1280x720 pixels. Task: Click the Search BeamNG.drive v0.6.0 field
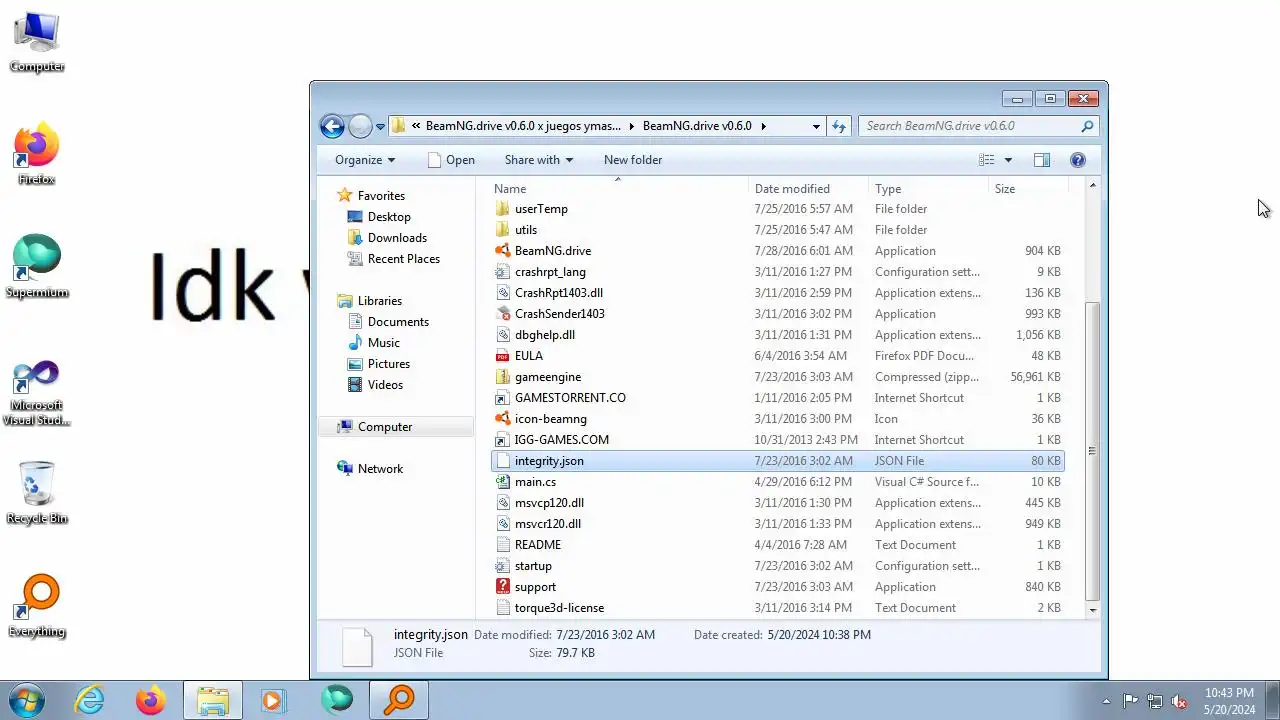[978, 126]
